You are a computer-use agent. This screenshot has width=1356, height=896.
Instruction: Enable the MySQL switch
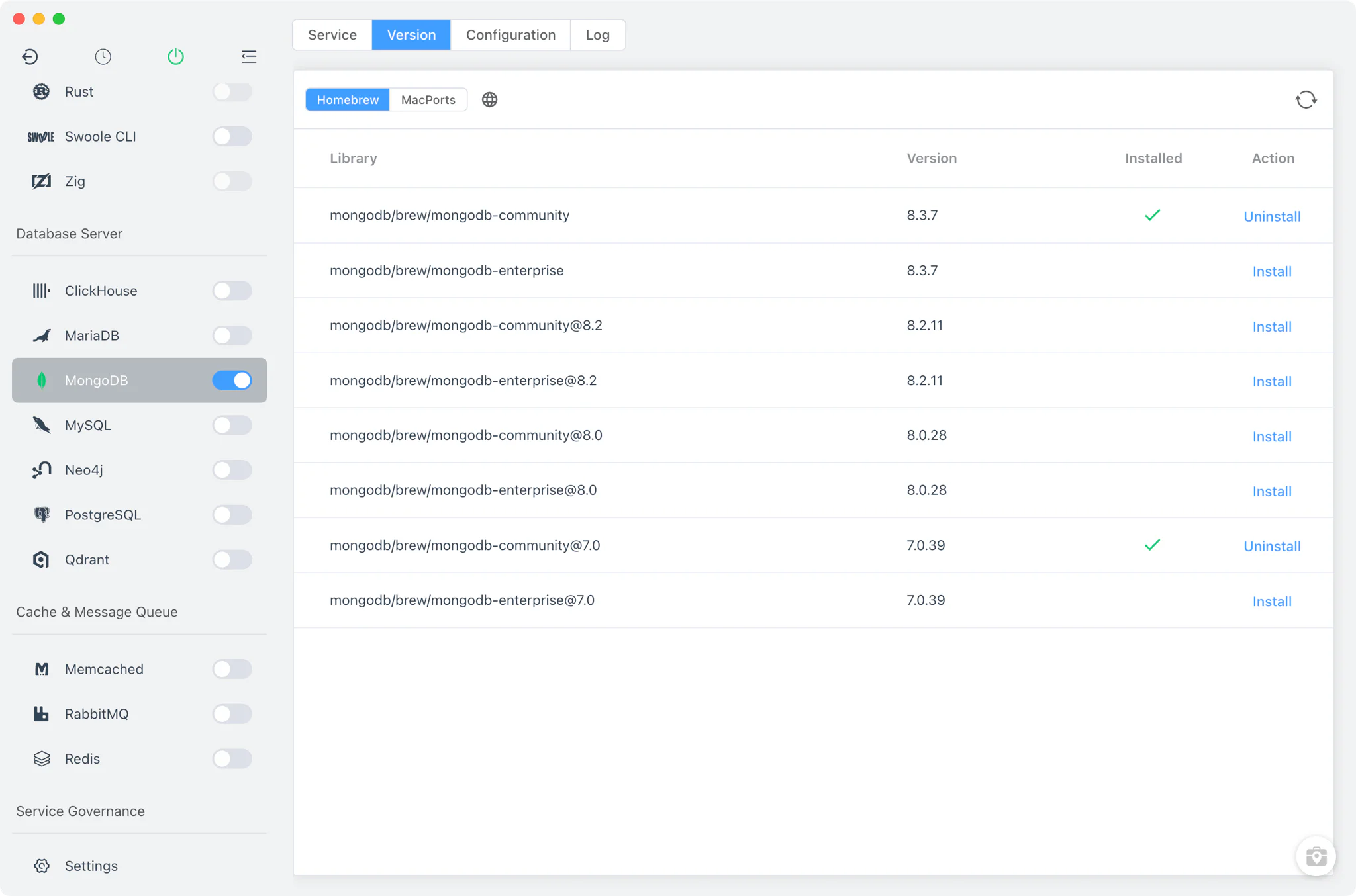(232, 425)
